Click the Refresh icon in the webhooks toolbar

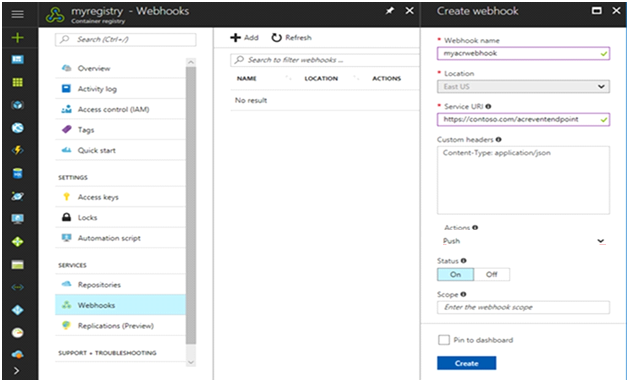point(276,38)
